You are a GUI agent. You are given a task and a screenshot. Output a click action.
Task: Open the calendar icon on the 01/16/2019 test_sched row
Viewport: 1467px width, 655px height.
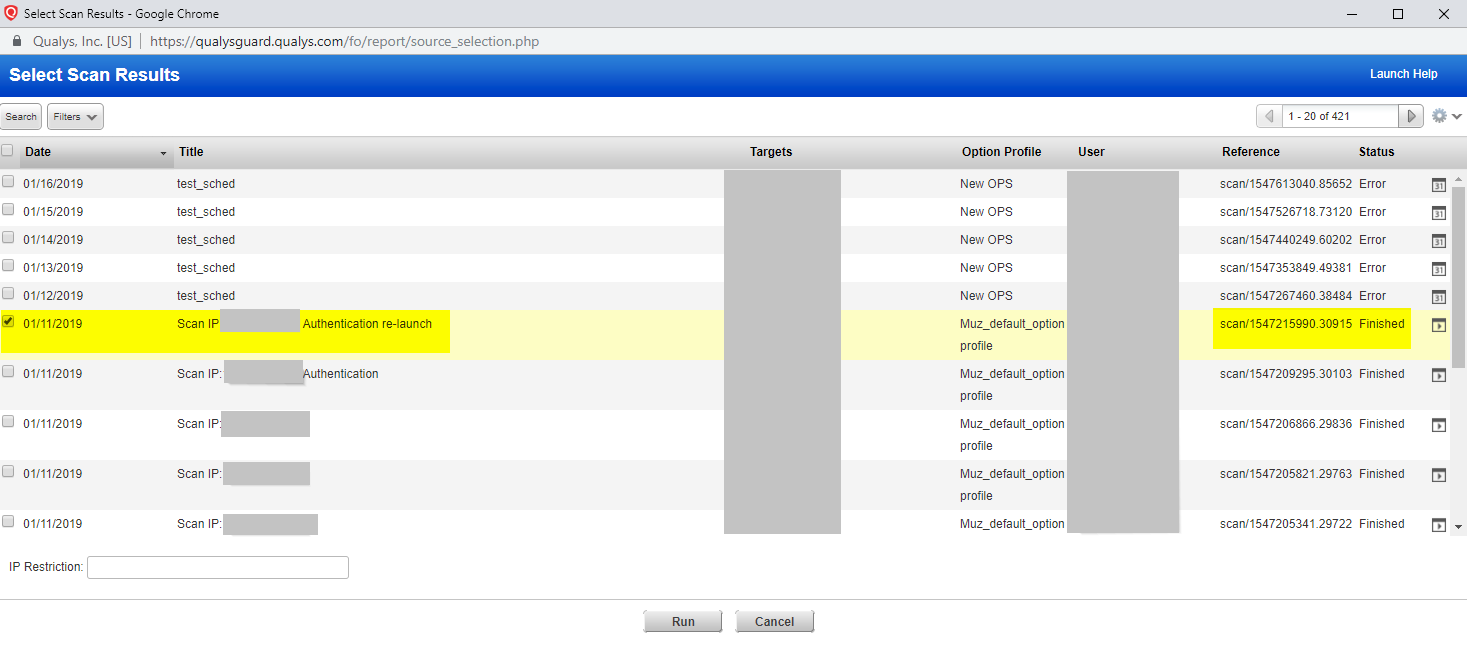coord(1438,185)
